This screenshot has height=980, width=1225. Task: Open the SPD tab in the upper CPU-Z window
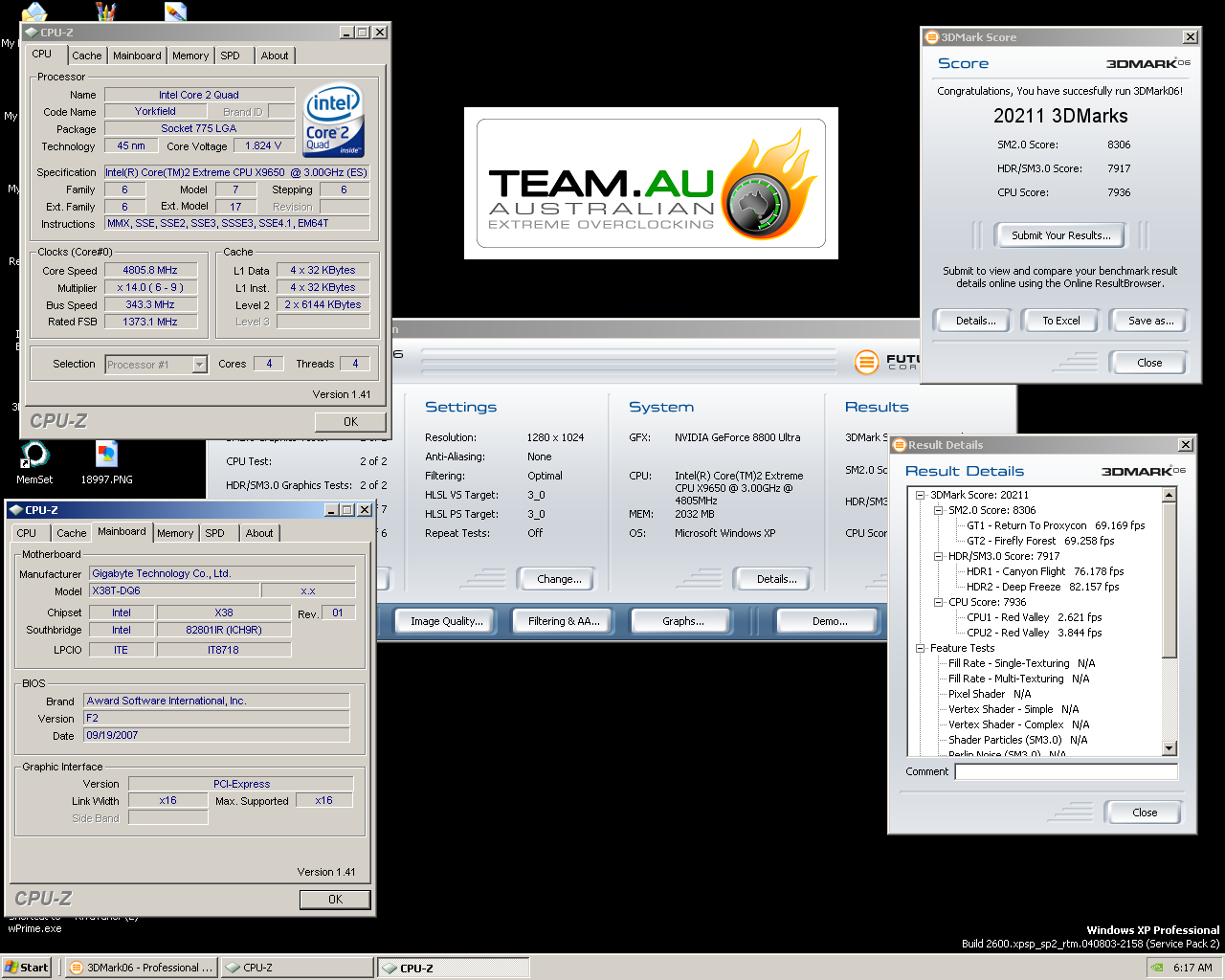click(x=230, y=56)
